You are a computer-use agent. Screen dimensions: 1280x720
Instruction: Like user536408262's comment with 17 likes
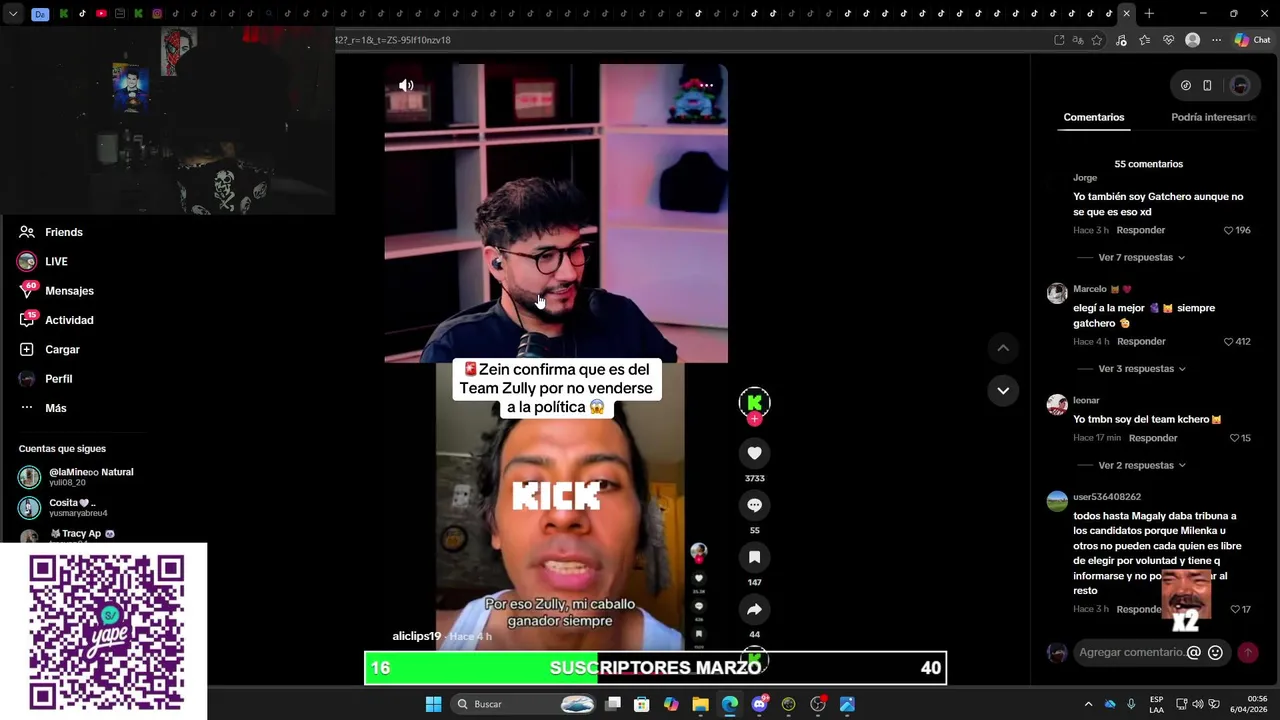1234,609
